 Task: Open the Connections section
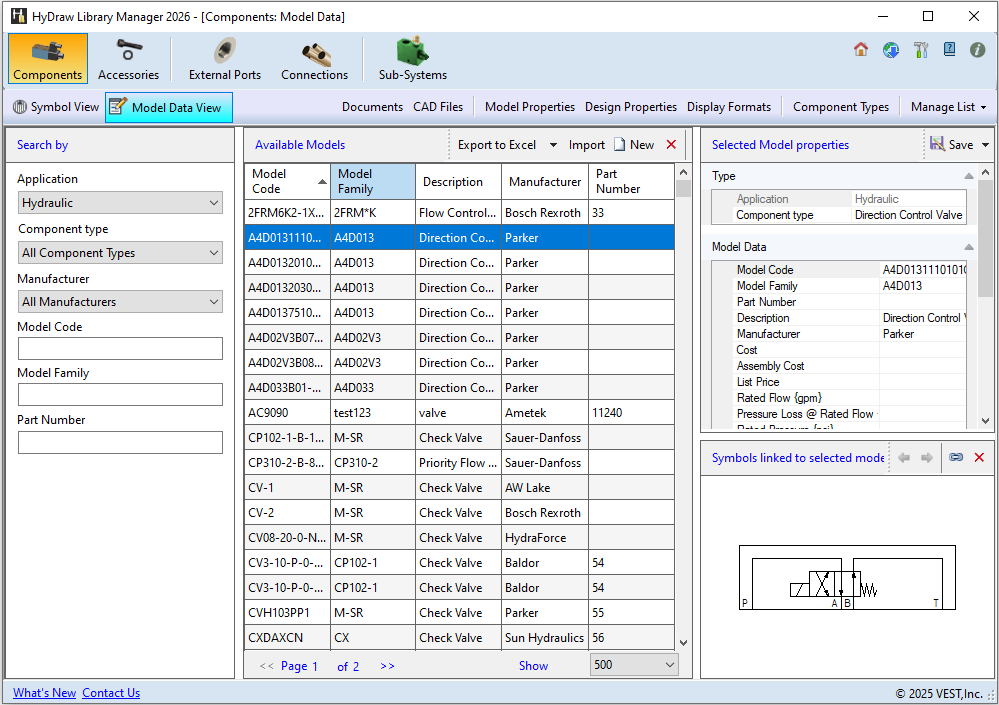click(314, 59)
